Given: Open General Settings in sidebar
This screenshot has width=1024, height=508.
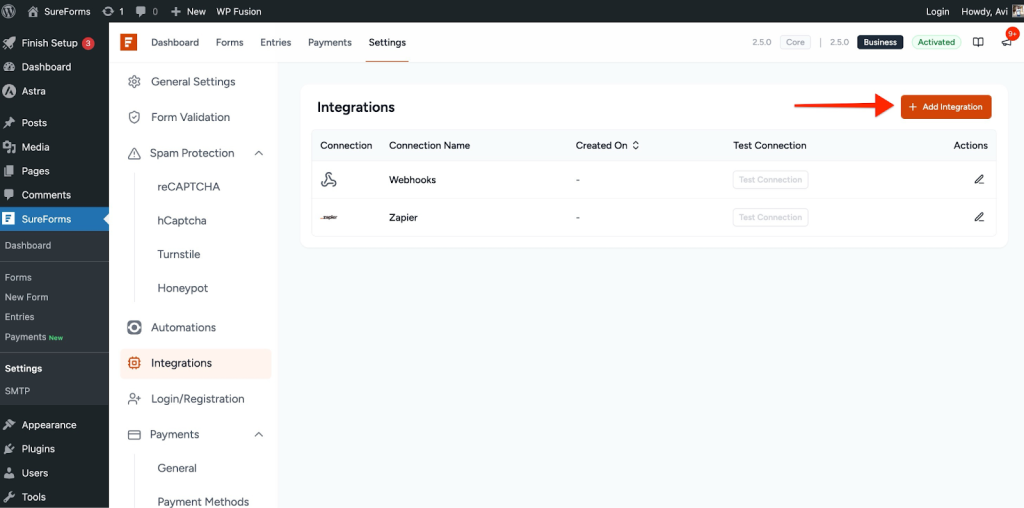Looking at the screenshot, I should pyautogui.click(x=193, y=81).
